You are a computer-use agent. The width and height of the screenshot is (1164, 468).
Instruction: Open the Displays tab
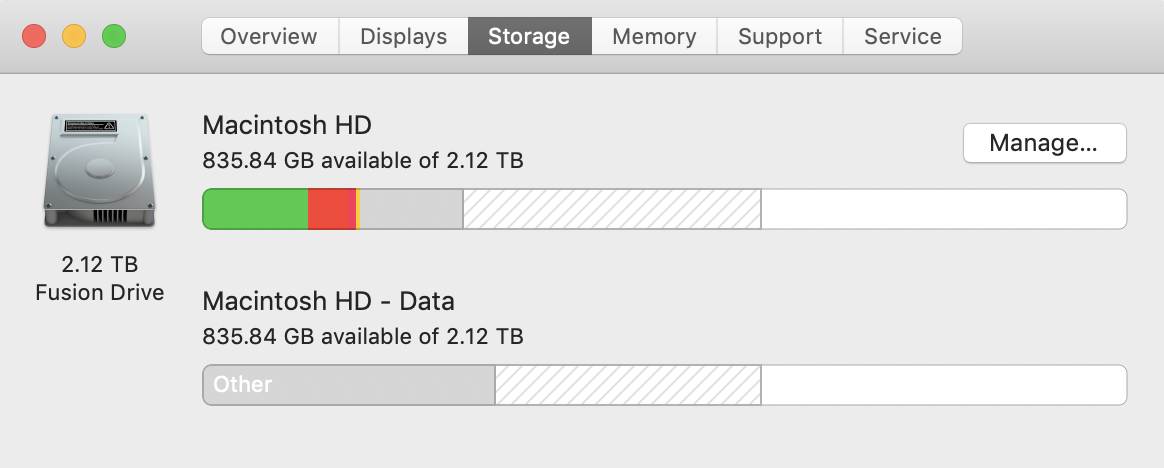(403, 37)
